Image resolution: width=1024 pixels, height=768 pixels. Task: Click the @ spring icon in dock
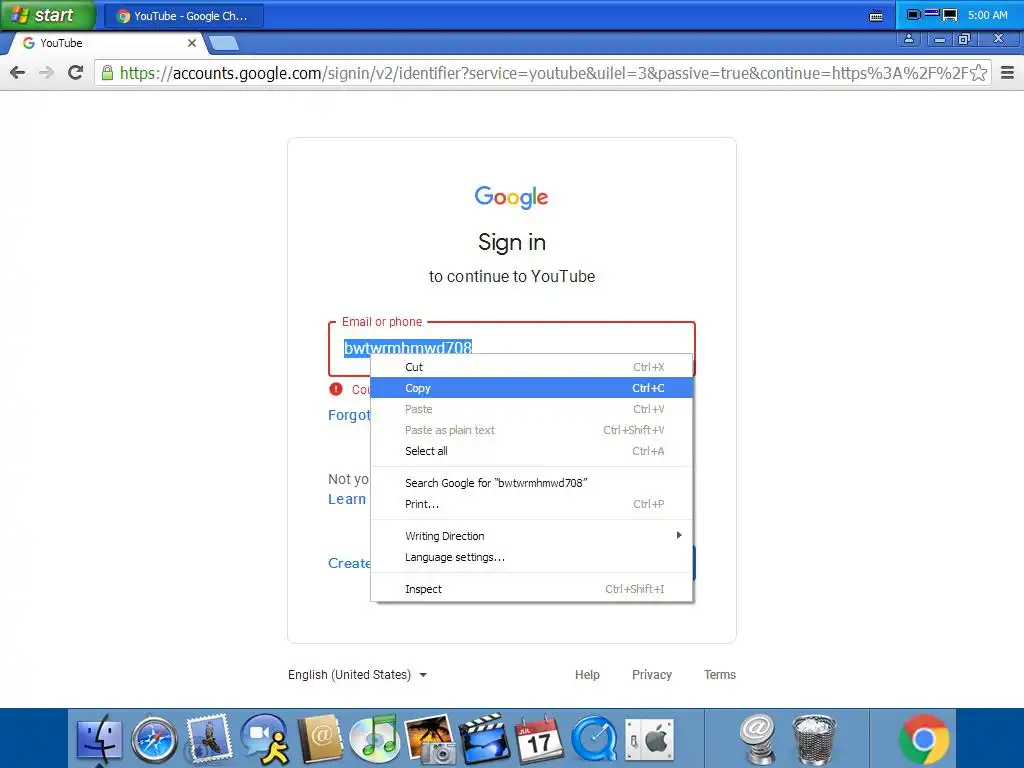758,739
